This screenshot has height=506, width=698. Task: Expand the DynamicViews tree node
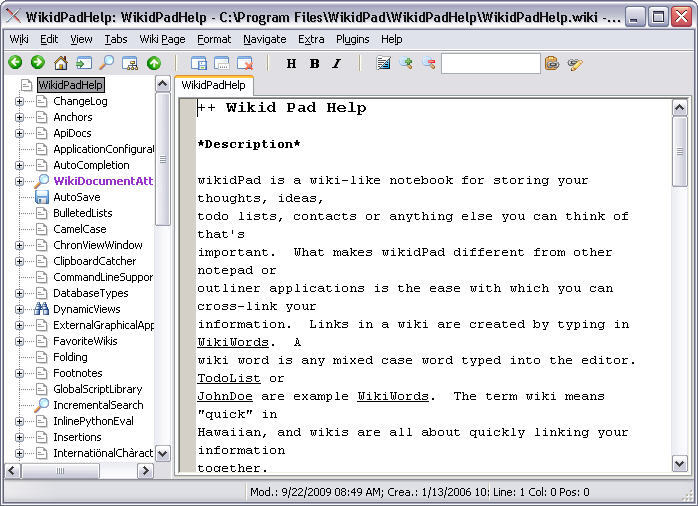point(19,309)
